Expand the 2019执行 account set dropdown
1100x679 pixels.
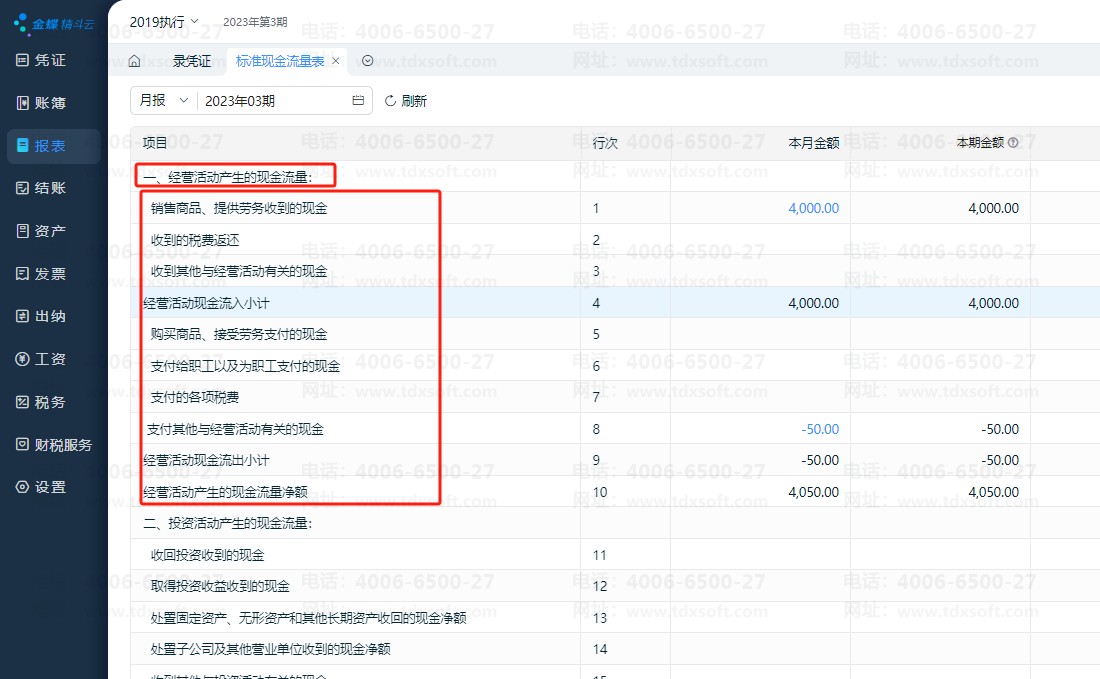pos(164,21)
